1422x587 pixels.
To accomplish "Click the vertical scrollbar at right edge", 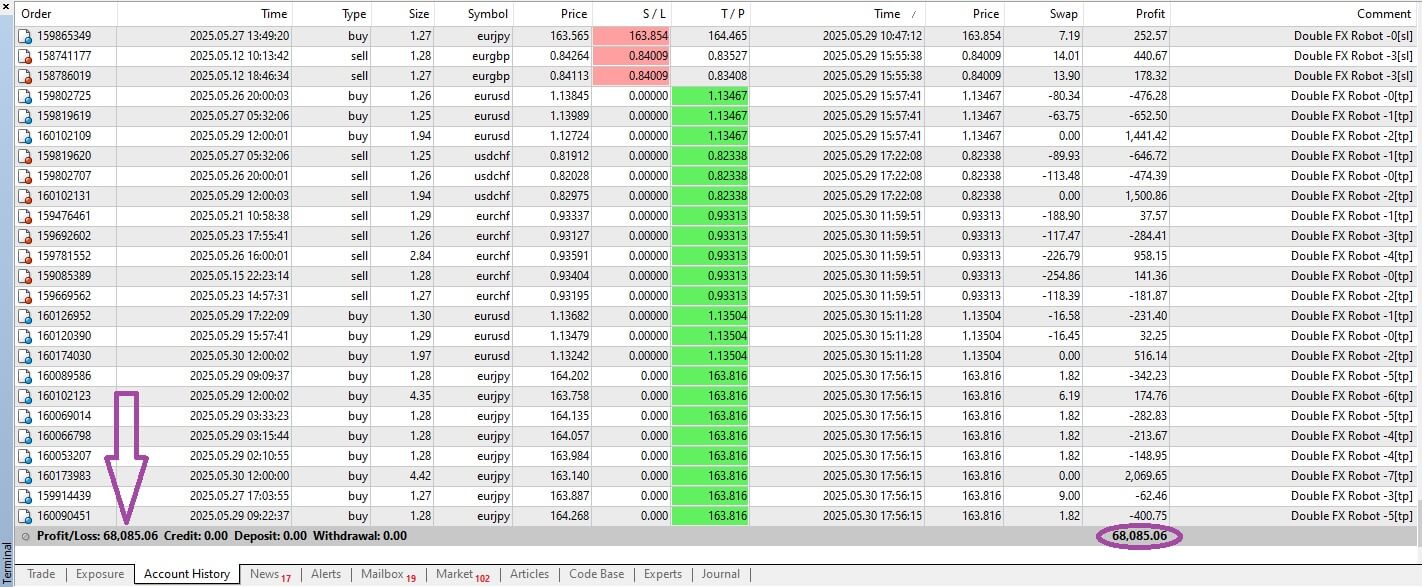I will [1417, 270].
